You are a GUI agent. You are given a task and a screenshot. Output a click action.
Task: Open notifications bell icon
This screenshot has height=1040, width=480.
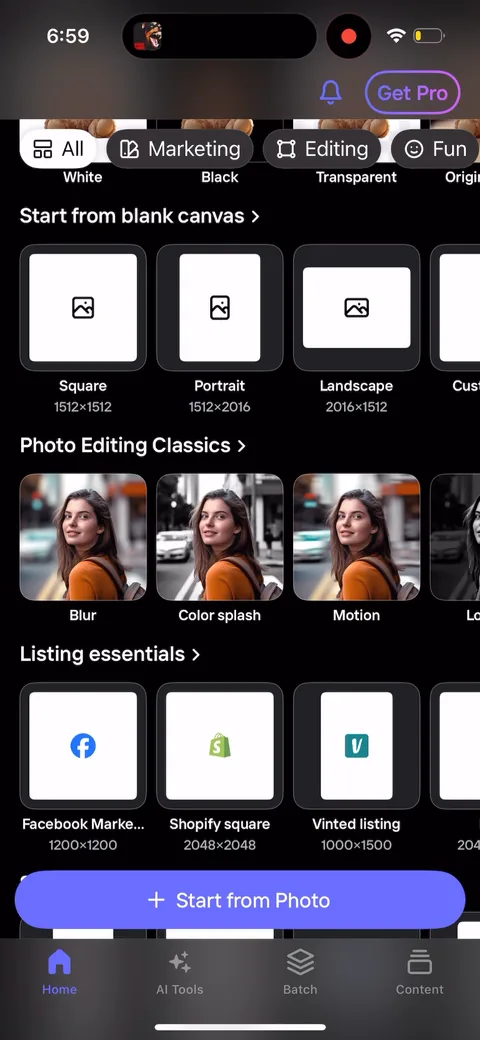pyautogui.click(x=330, y=93)
